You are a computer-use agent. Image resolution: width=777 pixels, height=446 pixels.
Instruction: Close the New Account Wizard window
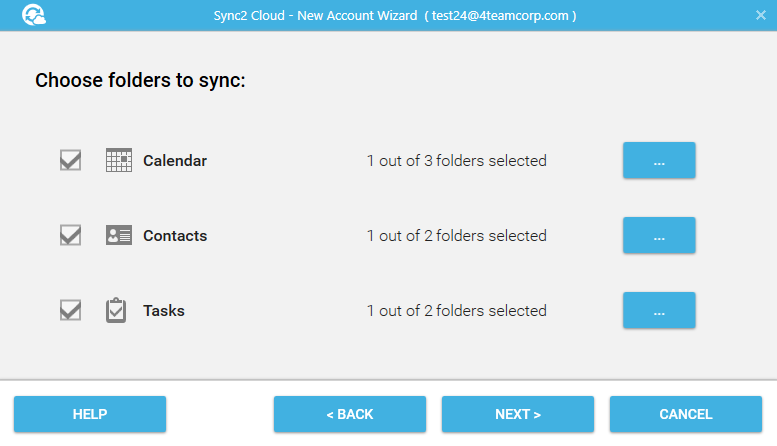pos(761,15)
